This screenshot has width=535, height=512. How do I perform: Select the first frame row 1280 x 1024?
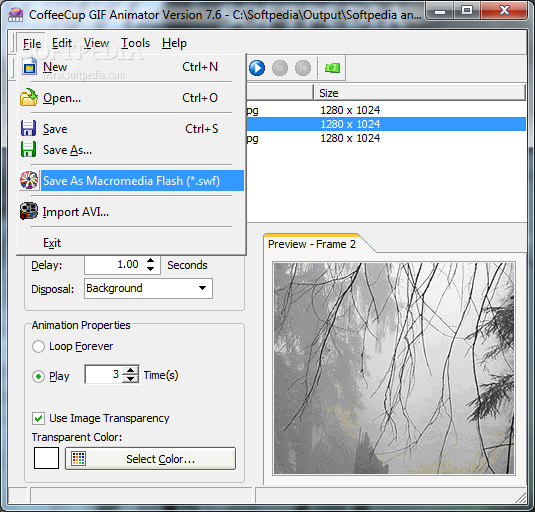(x=386, y=110)
